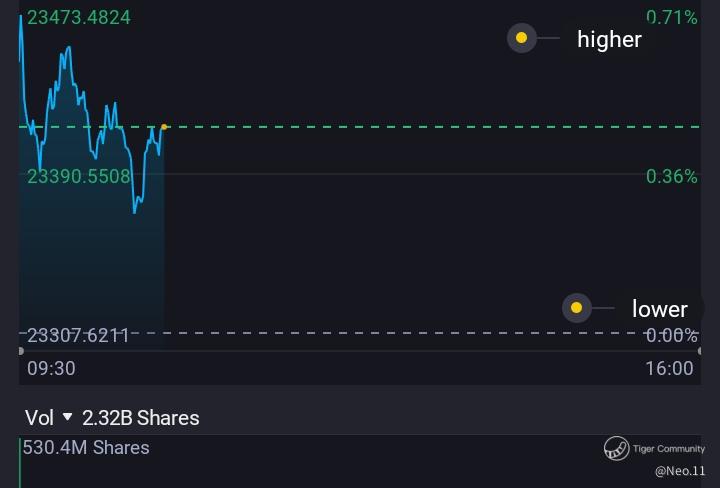
Task: Click the 23307.6211 previous close label
Action: click(79, 335)
